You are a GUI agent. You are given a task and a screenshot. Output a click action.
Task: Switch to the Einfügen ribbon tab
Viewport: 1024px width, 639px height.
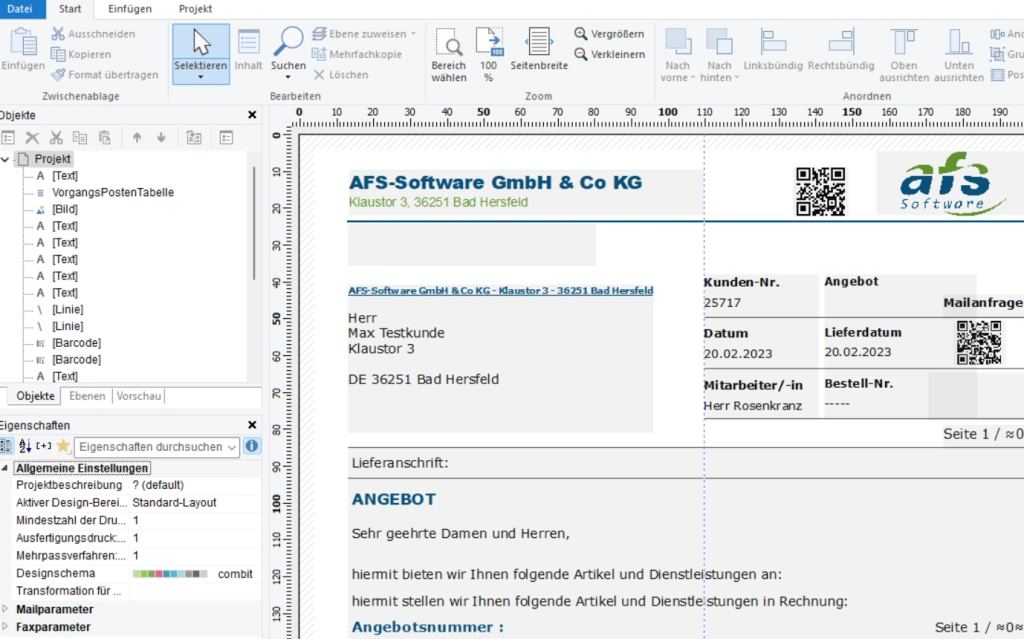(129, 9)
